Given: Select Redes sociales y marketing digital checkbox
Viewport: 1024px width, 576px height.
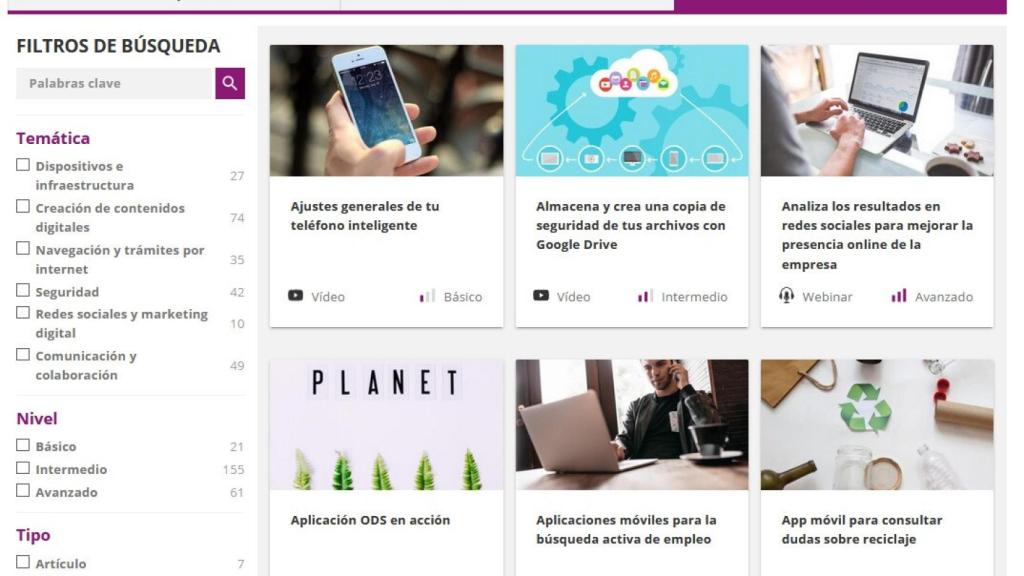Looking at the screenshot, I should pos(23,313).
